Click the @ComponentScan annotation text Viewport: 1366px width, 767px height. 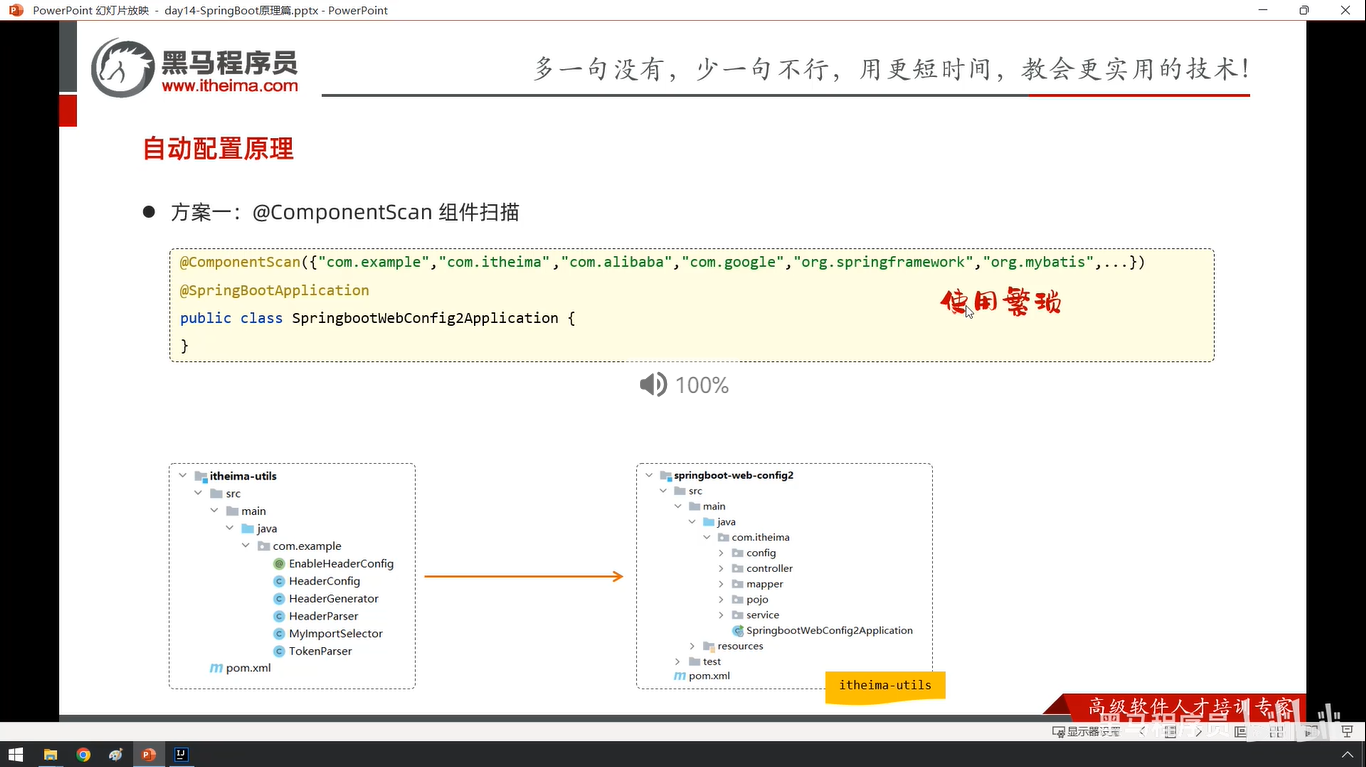(x=240, y=262)
